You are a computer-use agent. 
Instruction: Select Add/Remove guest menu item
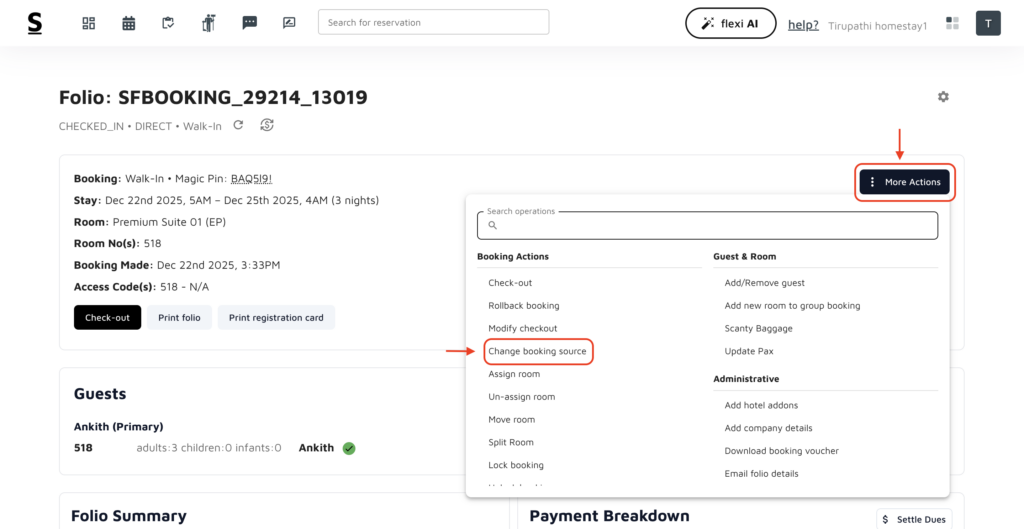(765, 283)
